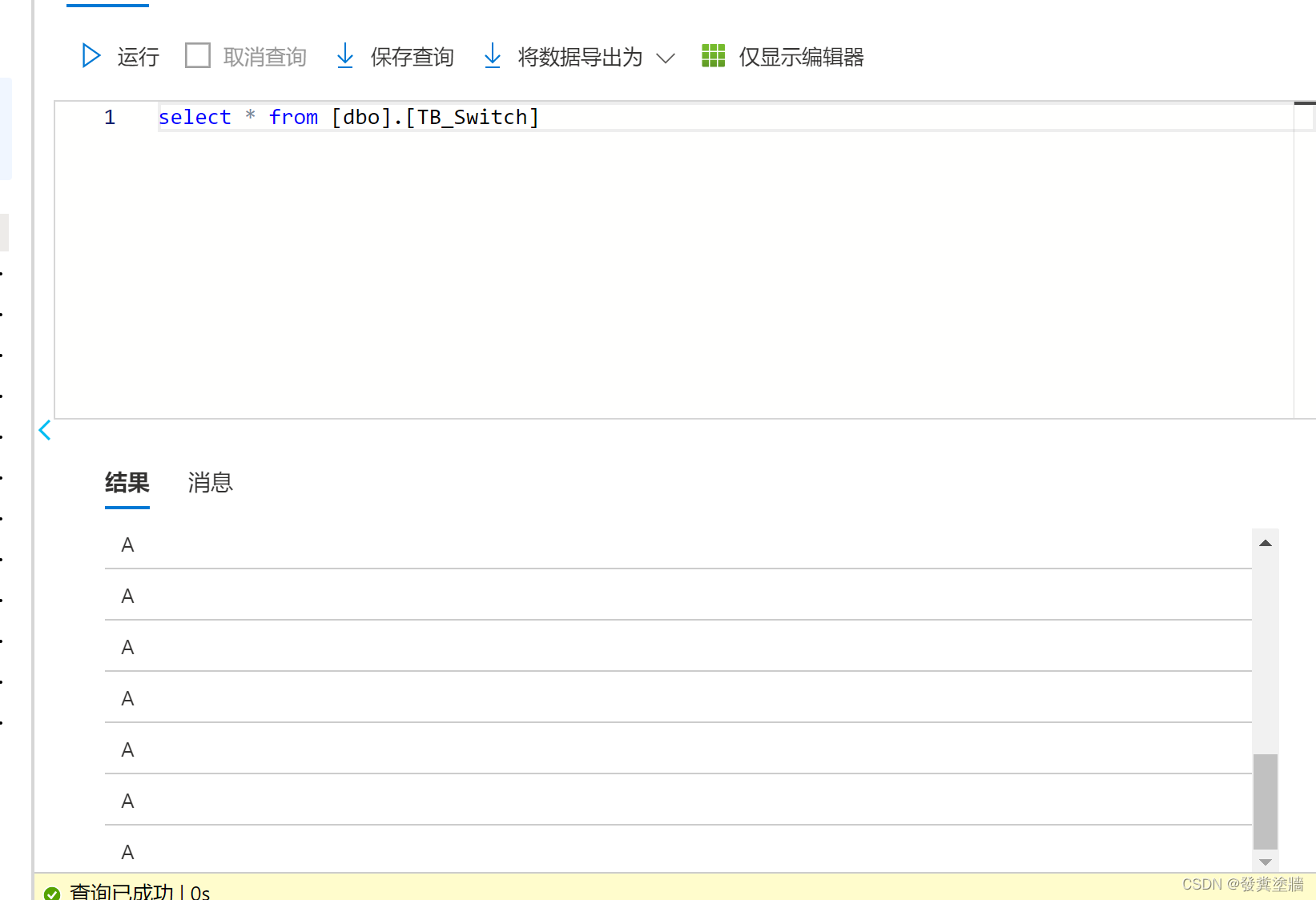Click the results vertical scrollbar thumb
Viewport: 1316px width, 900px height.
(1266, 801)
